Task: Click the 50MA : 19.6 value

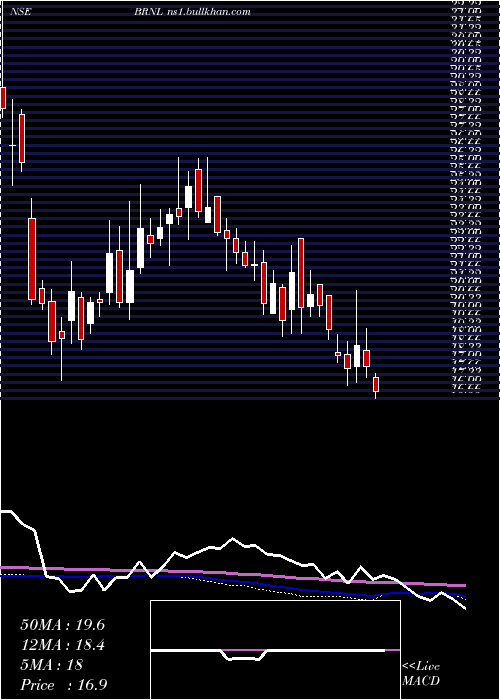Action: (x=62, y=625)
